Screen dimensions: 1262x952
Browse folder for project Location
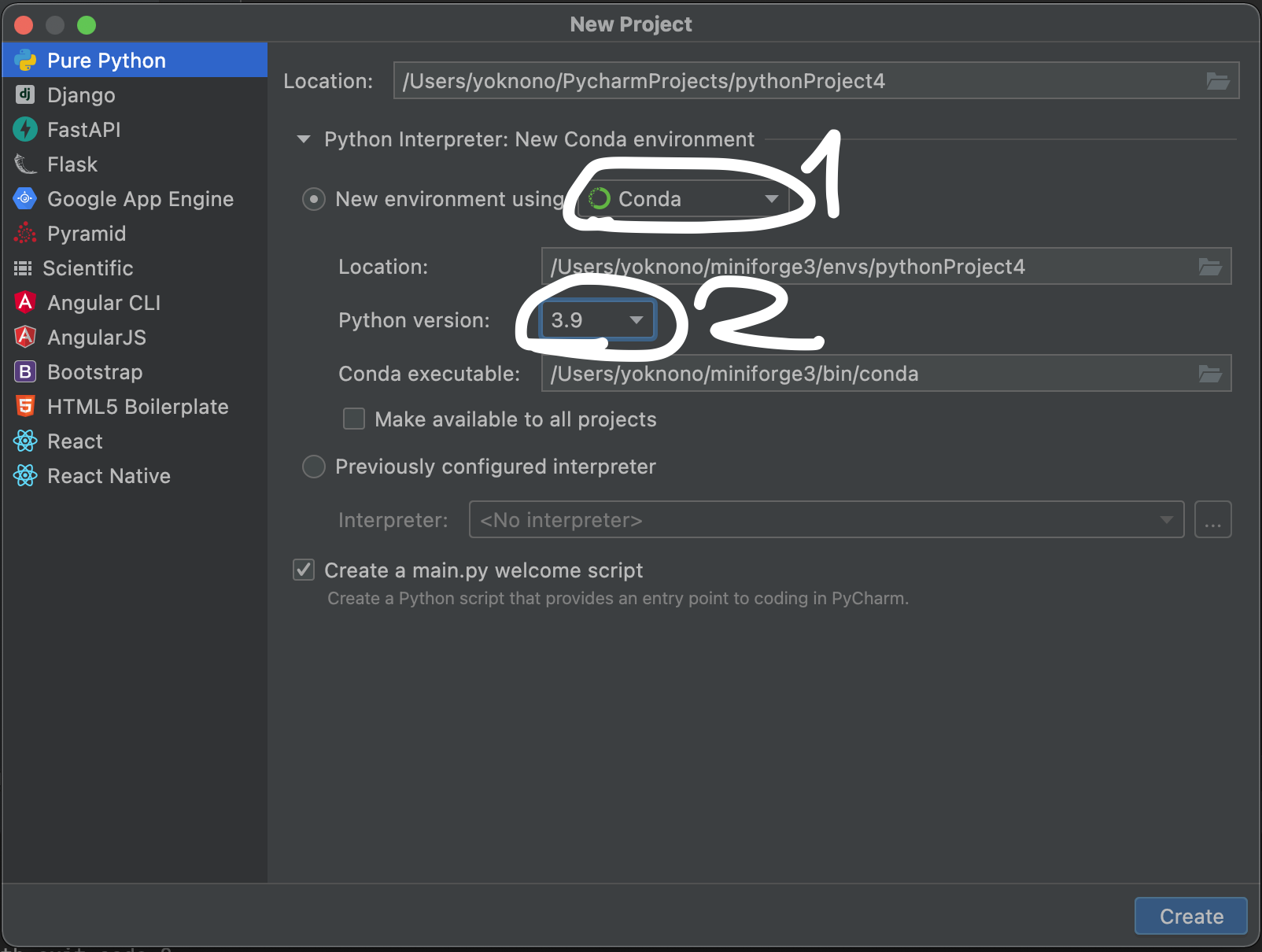(x=1218, y=81)
